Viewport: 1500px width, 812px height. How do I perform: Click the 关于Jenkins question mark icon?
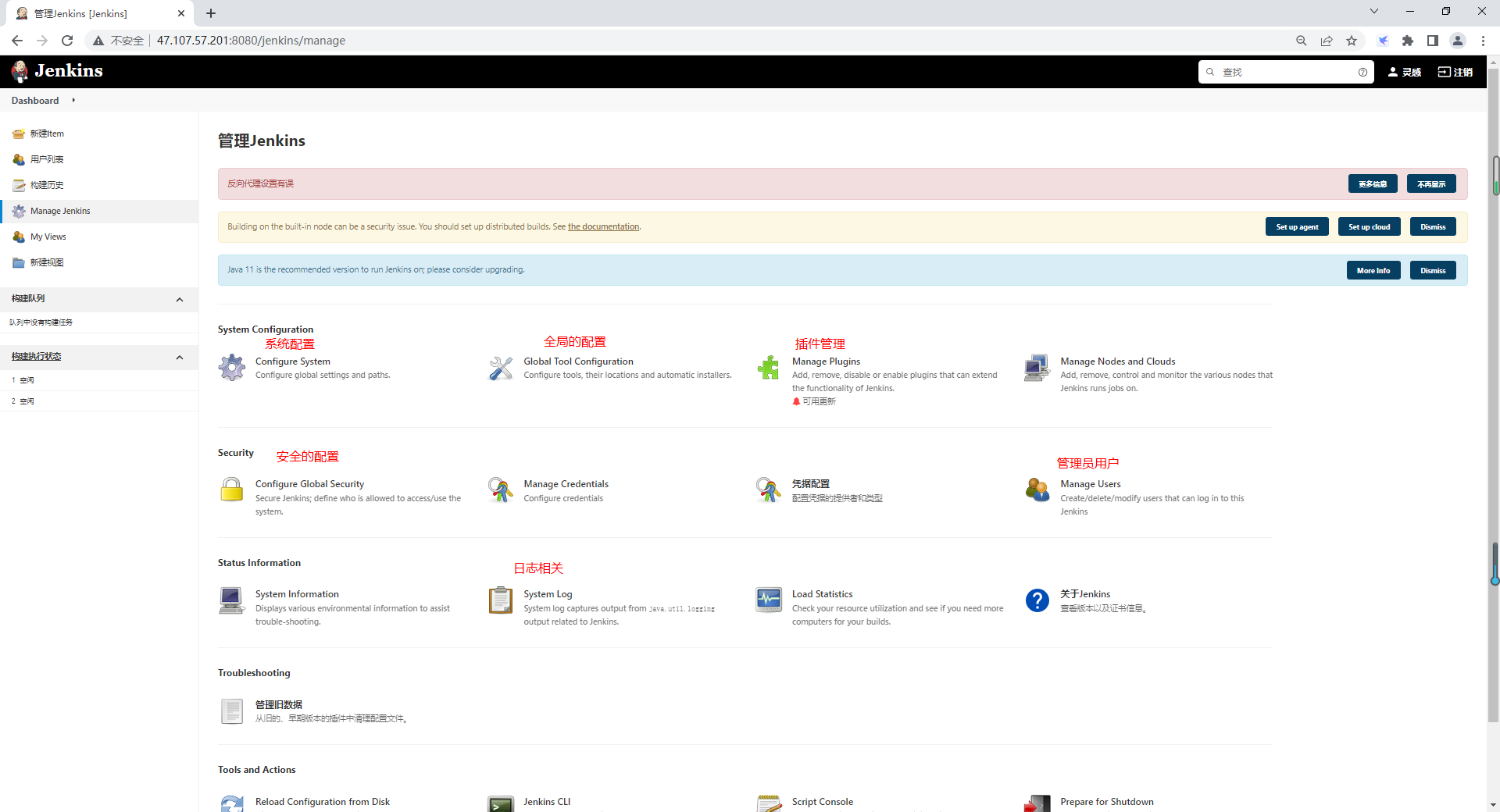tap(1037, 600)
